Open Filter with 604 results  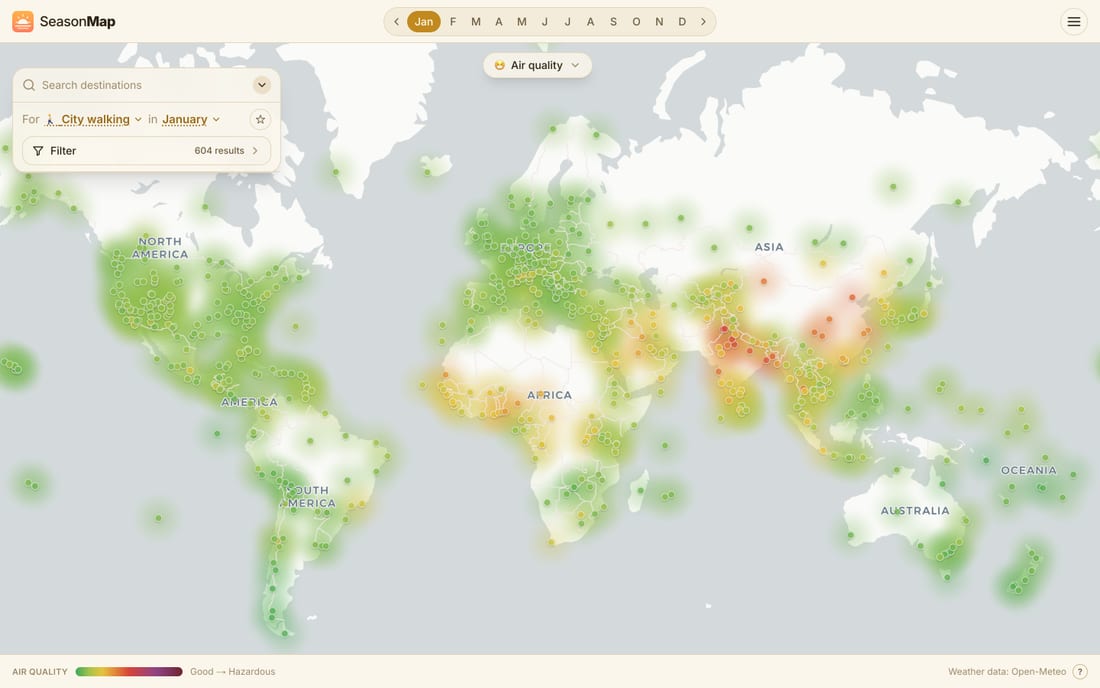(x=146, y=151)
